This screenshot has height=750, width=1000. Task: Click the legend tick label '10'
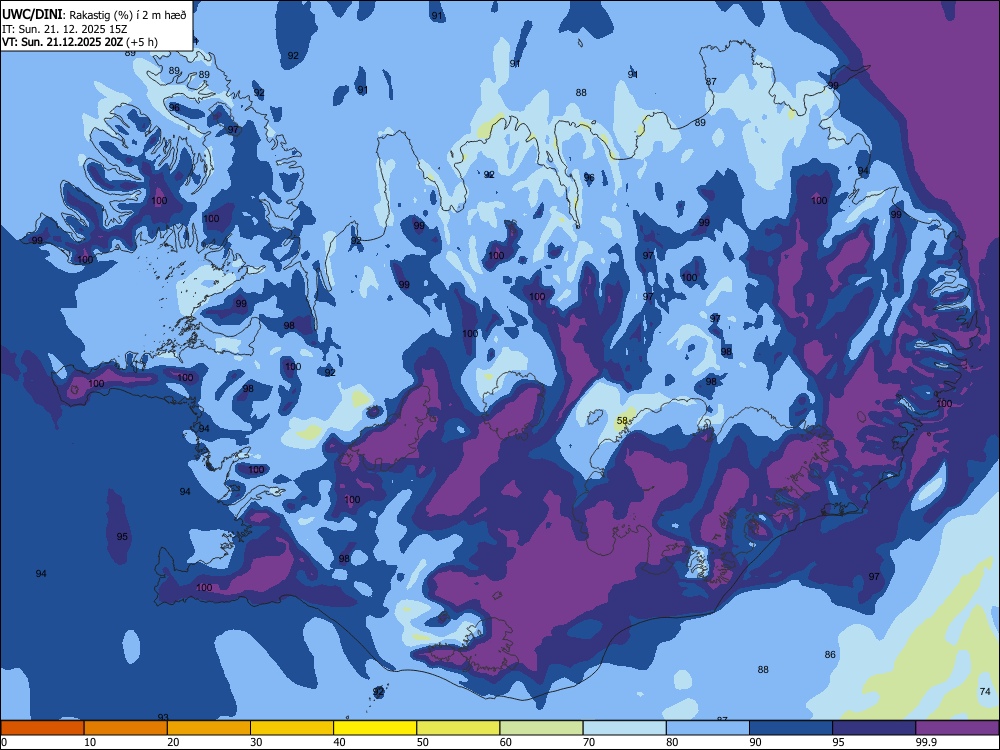click(90, 742)
